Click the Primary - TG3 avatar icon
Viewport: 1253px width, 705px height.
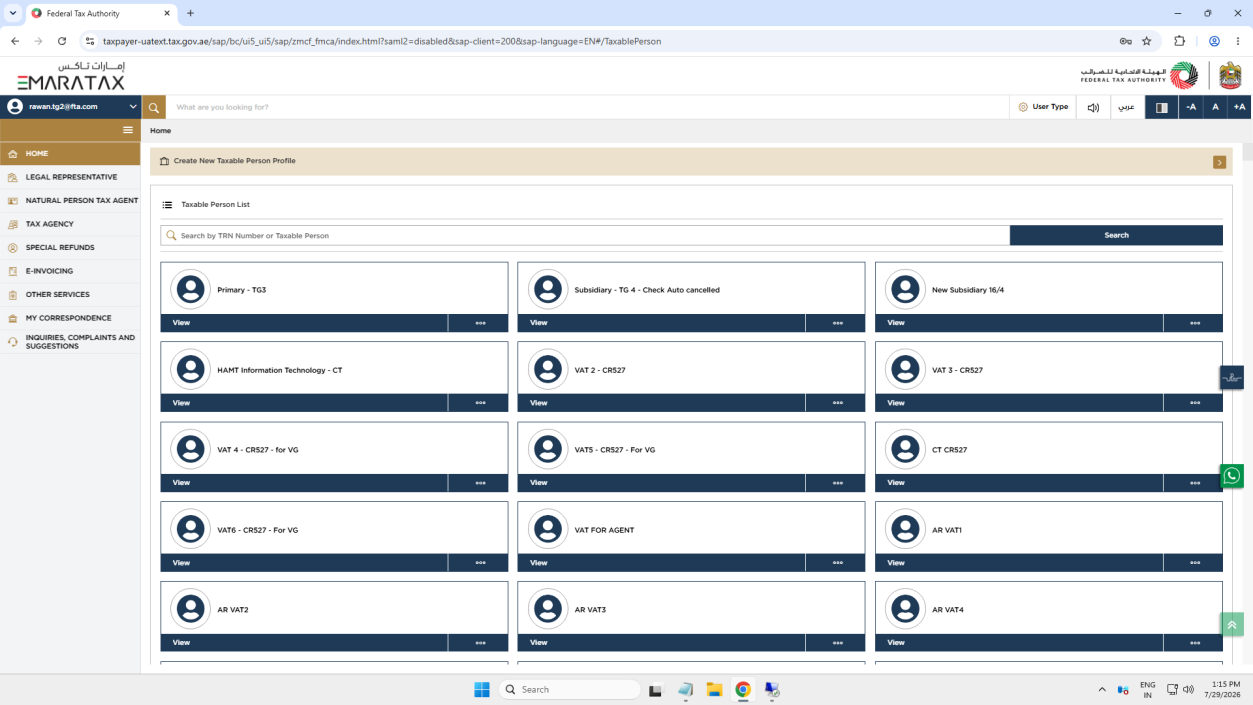click(x=190, y=289)
